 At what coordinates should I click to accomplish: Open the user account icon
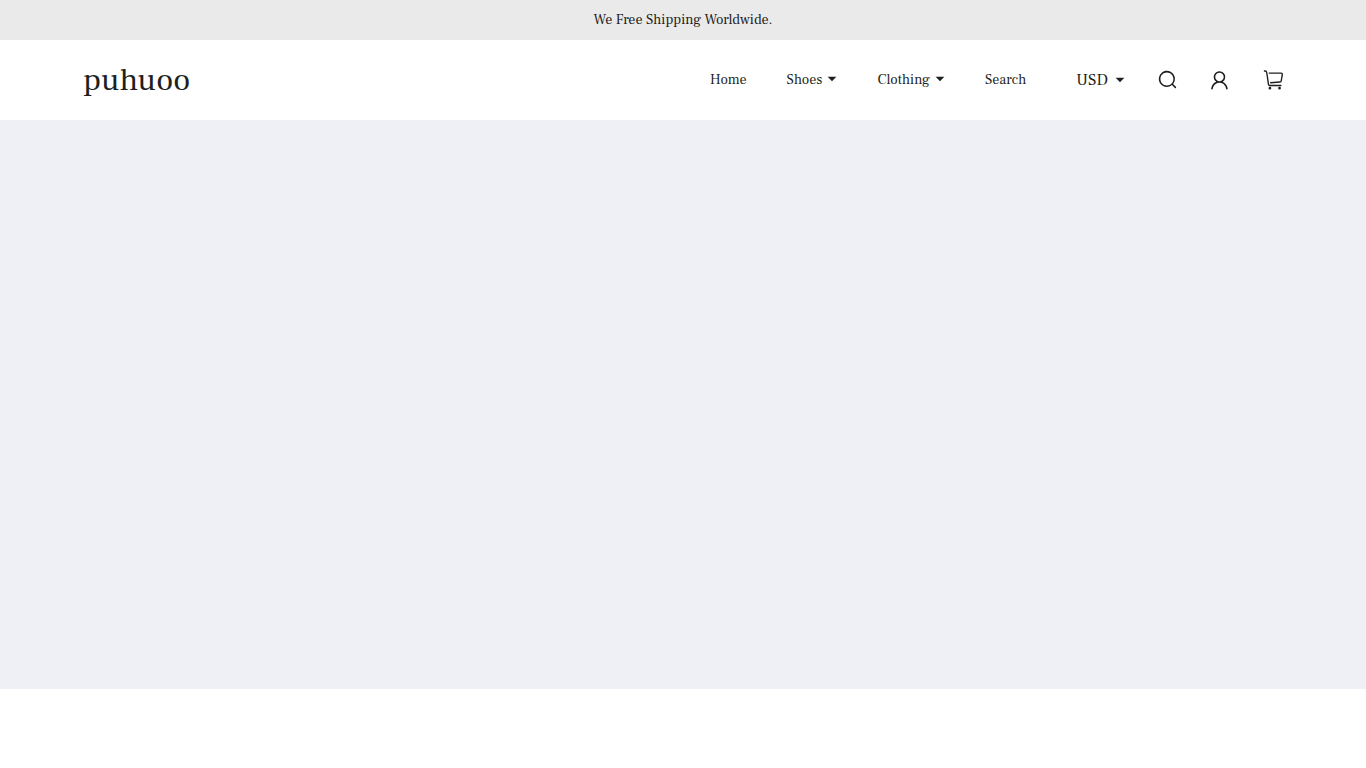1219,80
